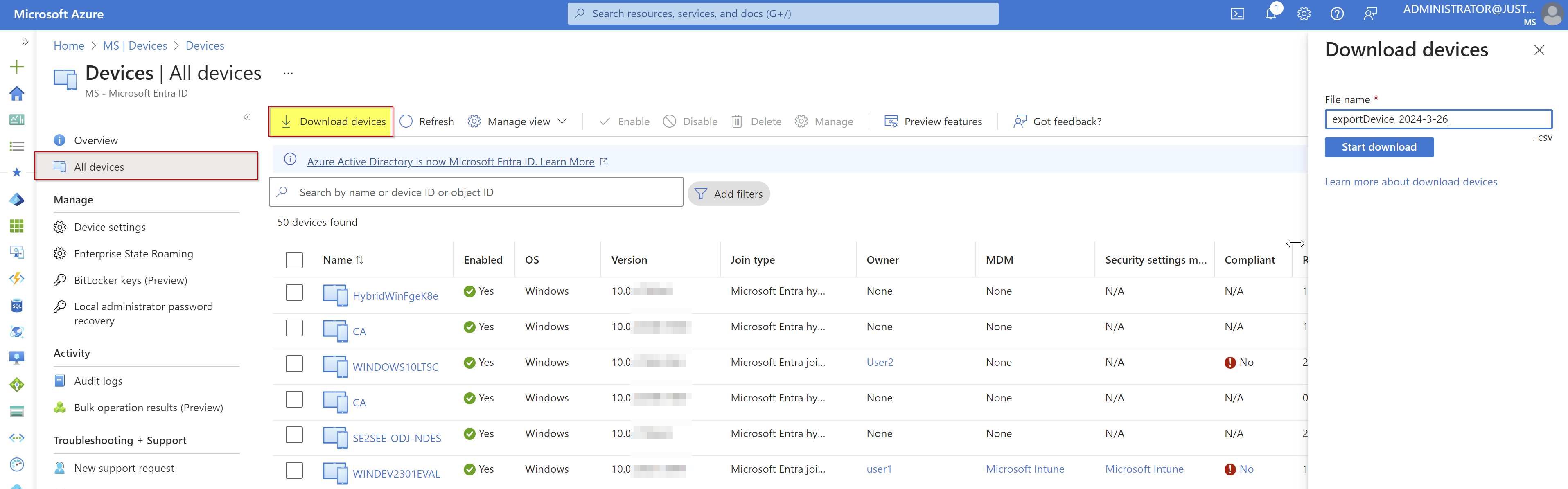The height and width of the screenshot is (489, 1568).
Task: Open the administrator account avatar
Action: pos(1552,14)
